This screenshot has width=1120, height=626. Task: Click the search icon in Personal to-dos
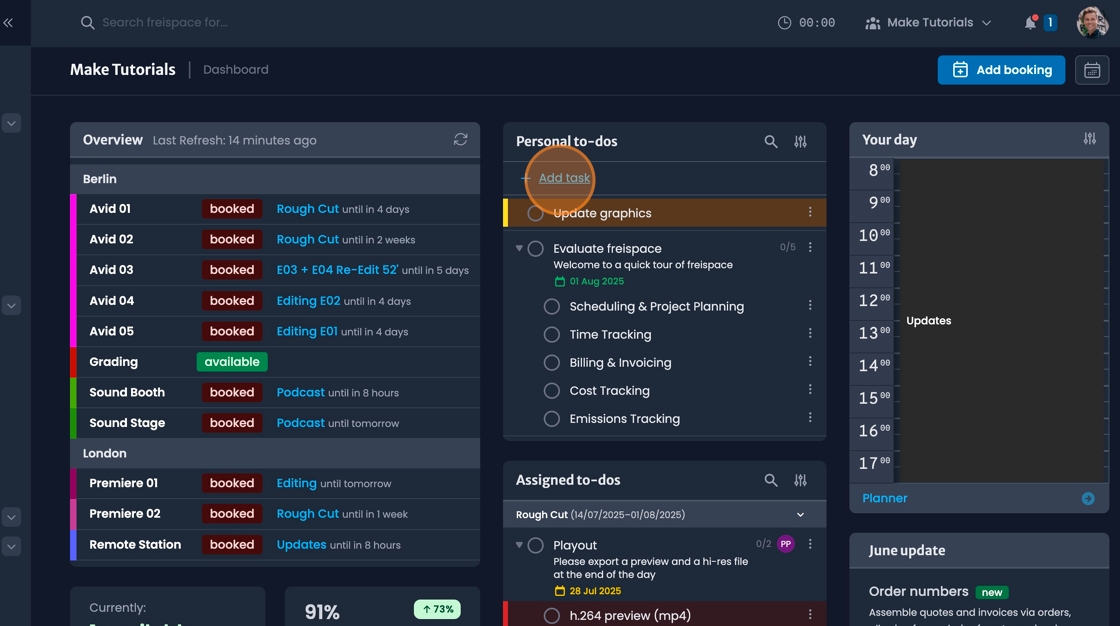coord(770,141)
